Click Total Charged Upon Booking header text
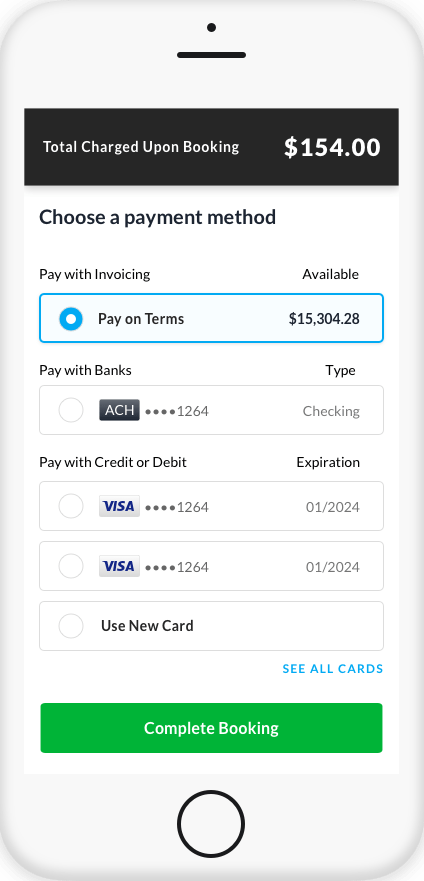424x881 pixels. click(141, 147)
